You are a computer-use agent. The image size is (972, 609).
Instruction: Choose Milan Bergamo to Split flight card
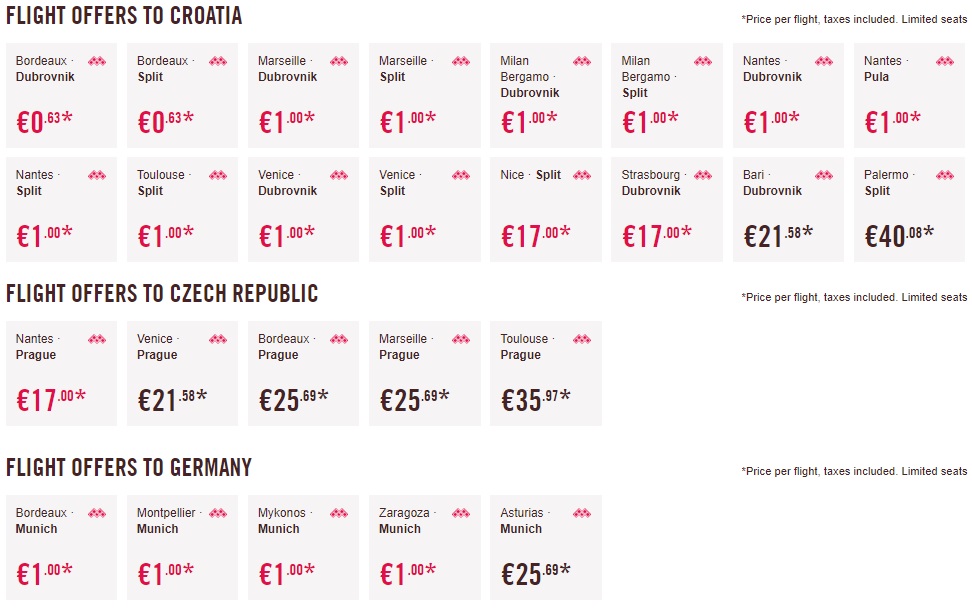(667, 95)
